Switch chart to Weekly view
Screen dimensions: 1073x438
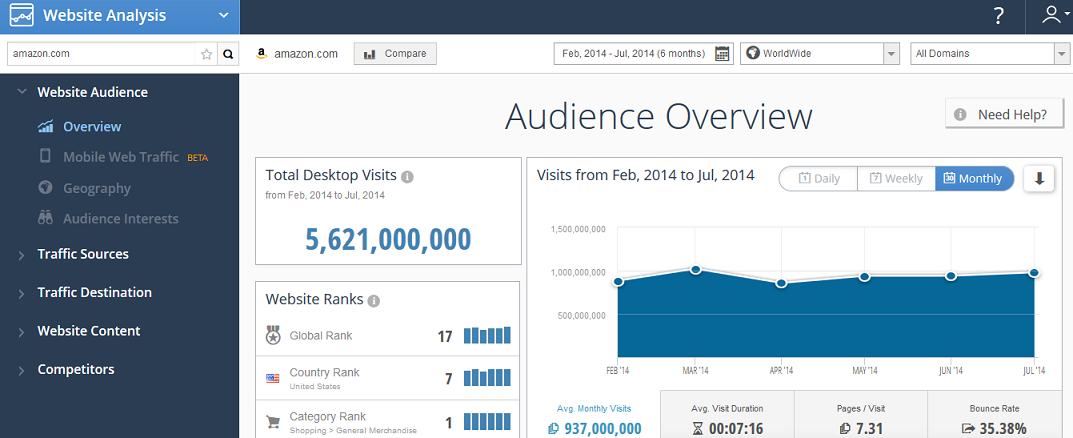pyautogui.click(x=896, y=179)
